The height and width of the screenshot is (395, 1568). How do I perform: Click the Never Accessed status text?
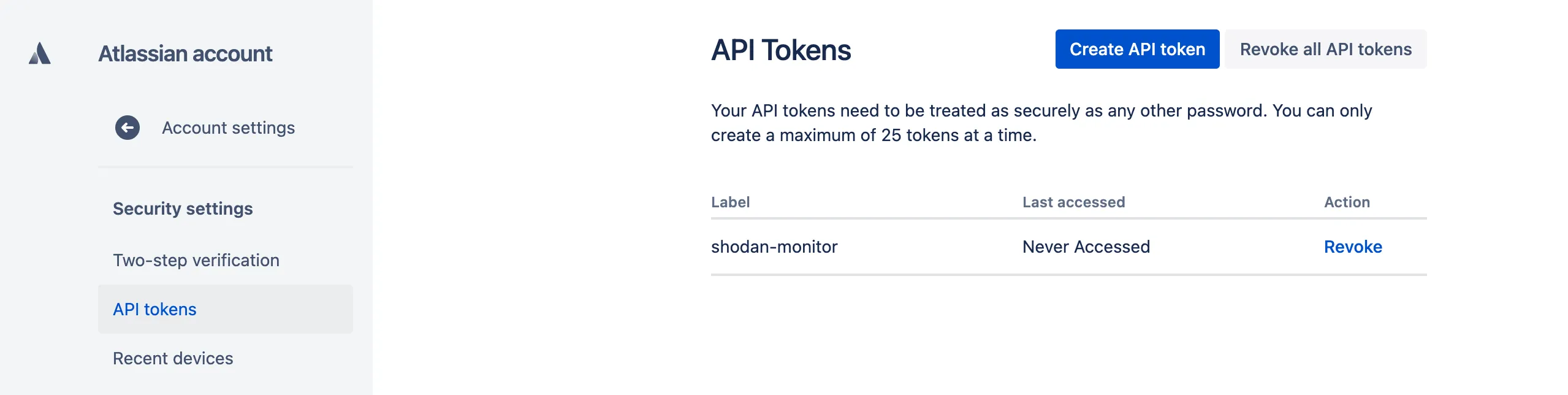click(x=1085, y=247)
